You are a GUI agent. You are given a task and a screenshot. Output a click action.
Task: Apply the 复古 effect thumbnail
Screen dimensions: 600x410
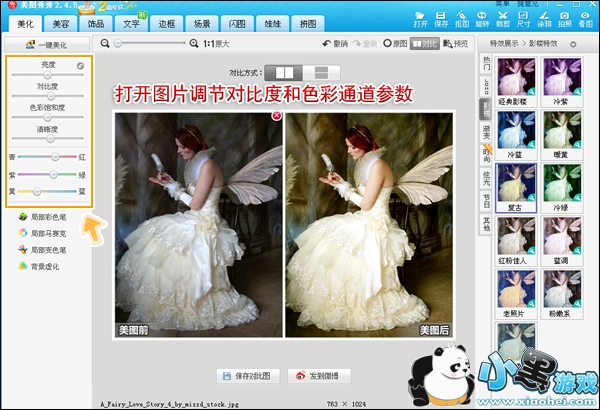tap(516, 188)
